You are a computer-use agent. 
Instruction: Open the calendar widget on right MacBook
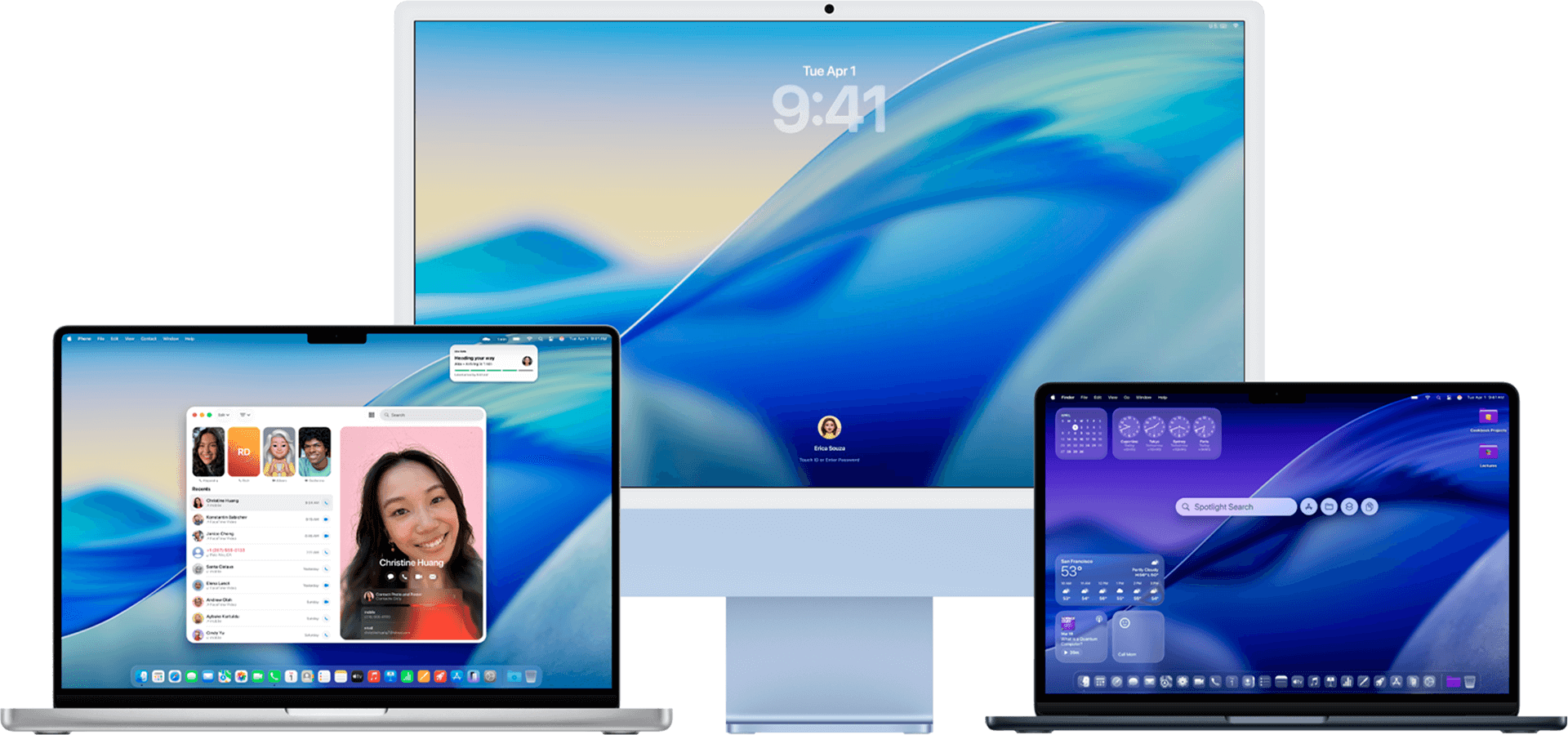(1080, 434)
